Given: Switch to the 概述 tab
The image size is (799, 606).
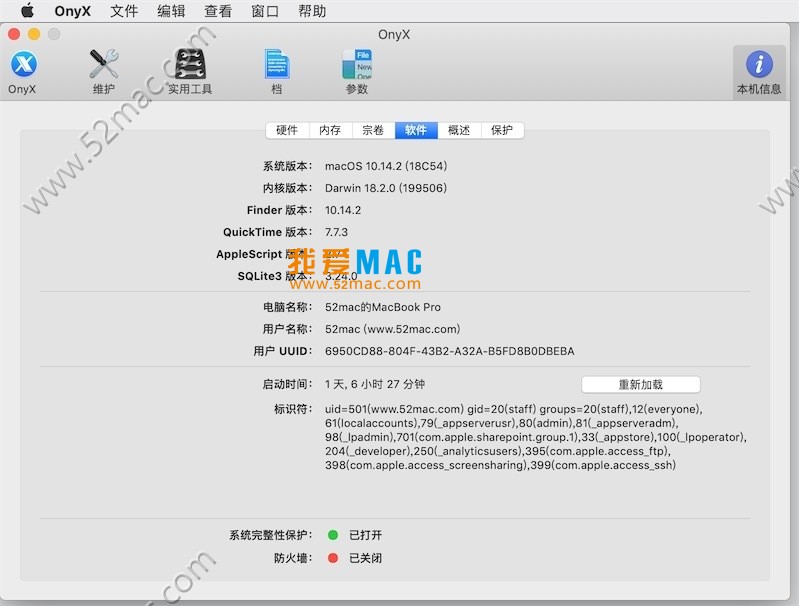Looking at the screenshot, I should (459, 130).
